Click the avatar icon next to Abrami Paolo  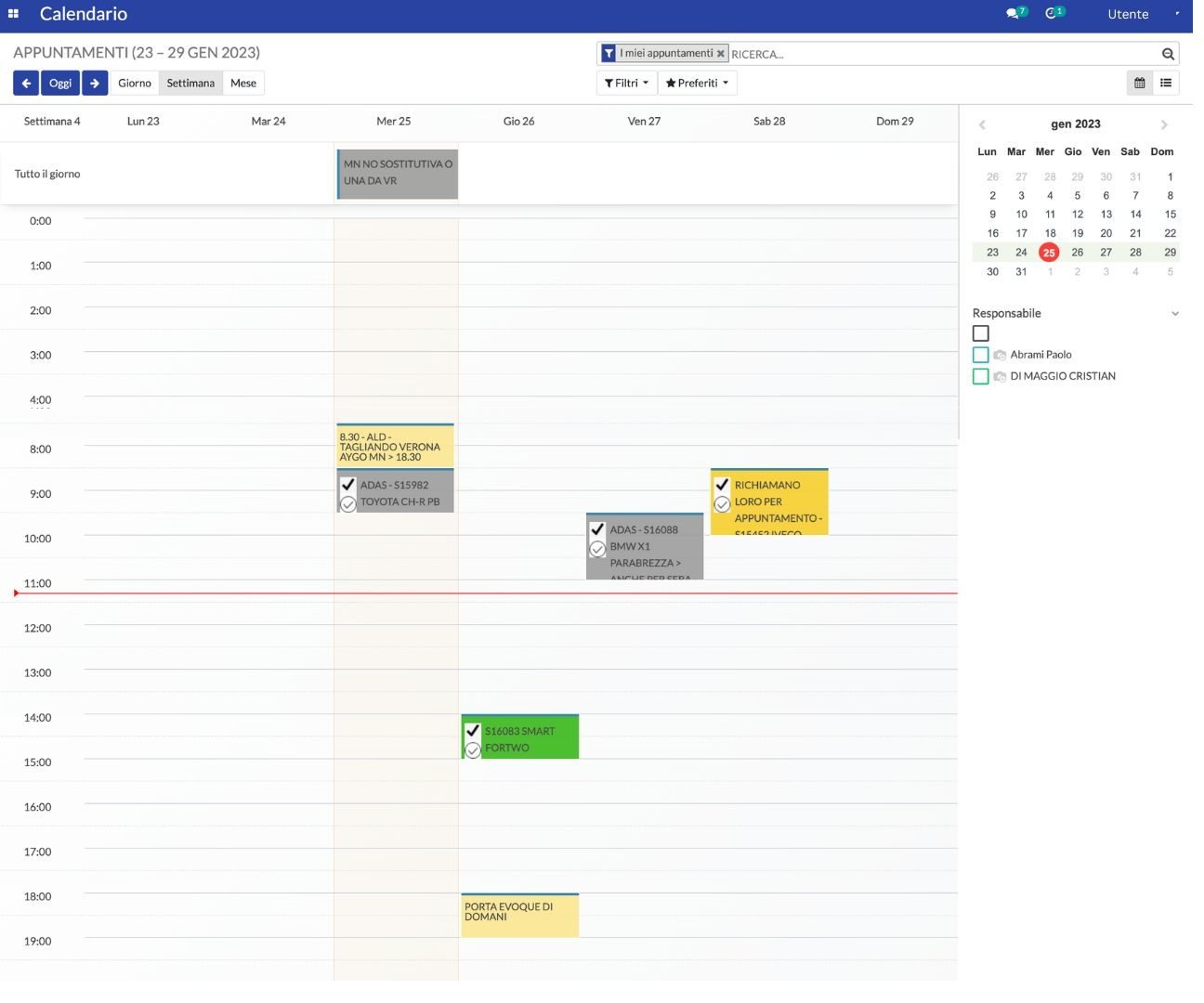1000,354
